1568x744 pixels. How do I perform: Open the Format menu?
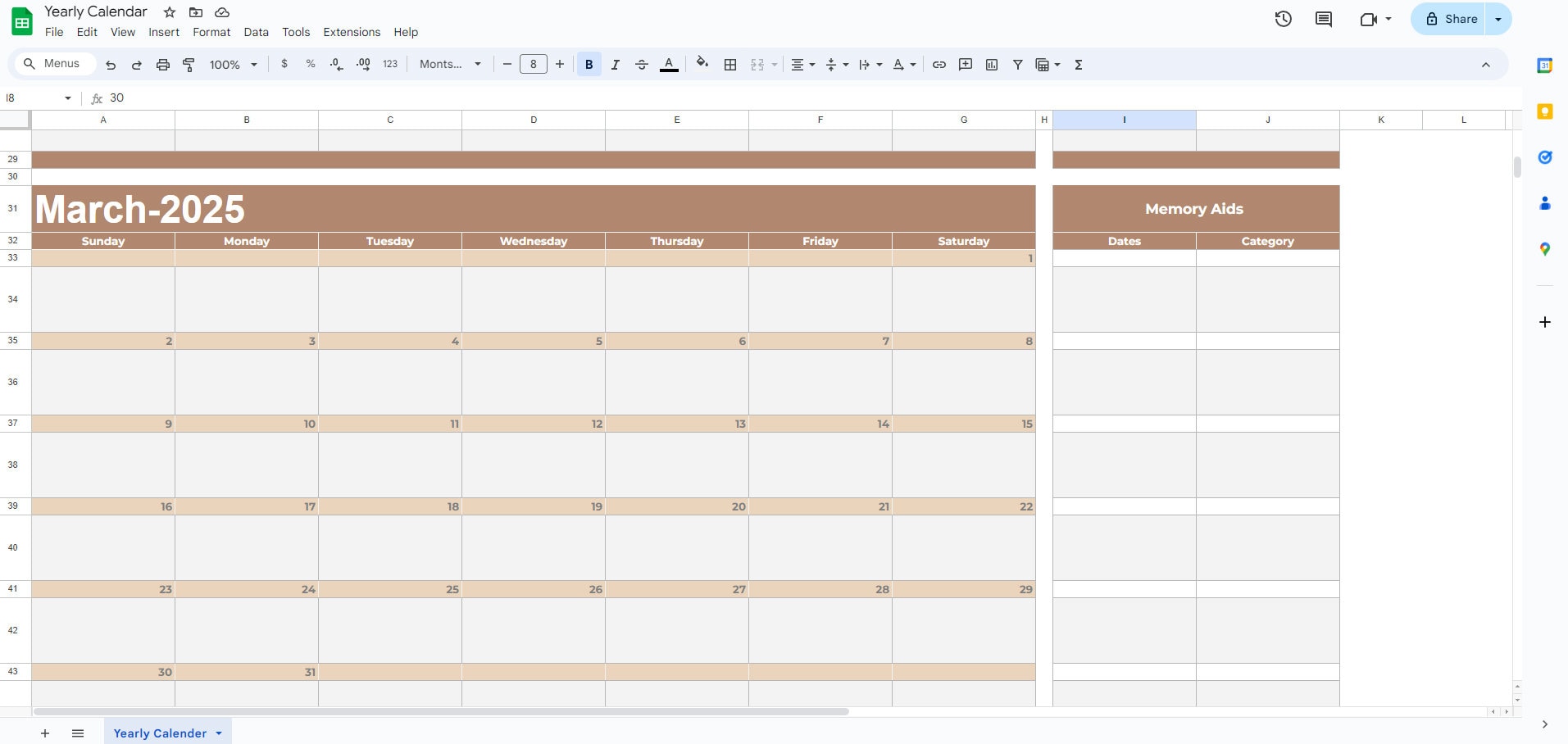pos(211,32)
